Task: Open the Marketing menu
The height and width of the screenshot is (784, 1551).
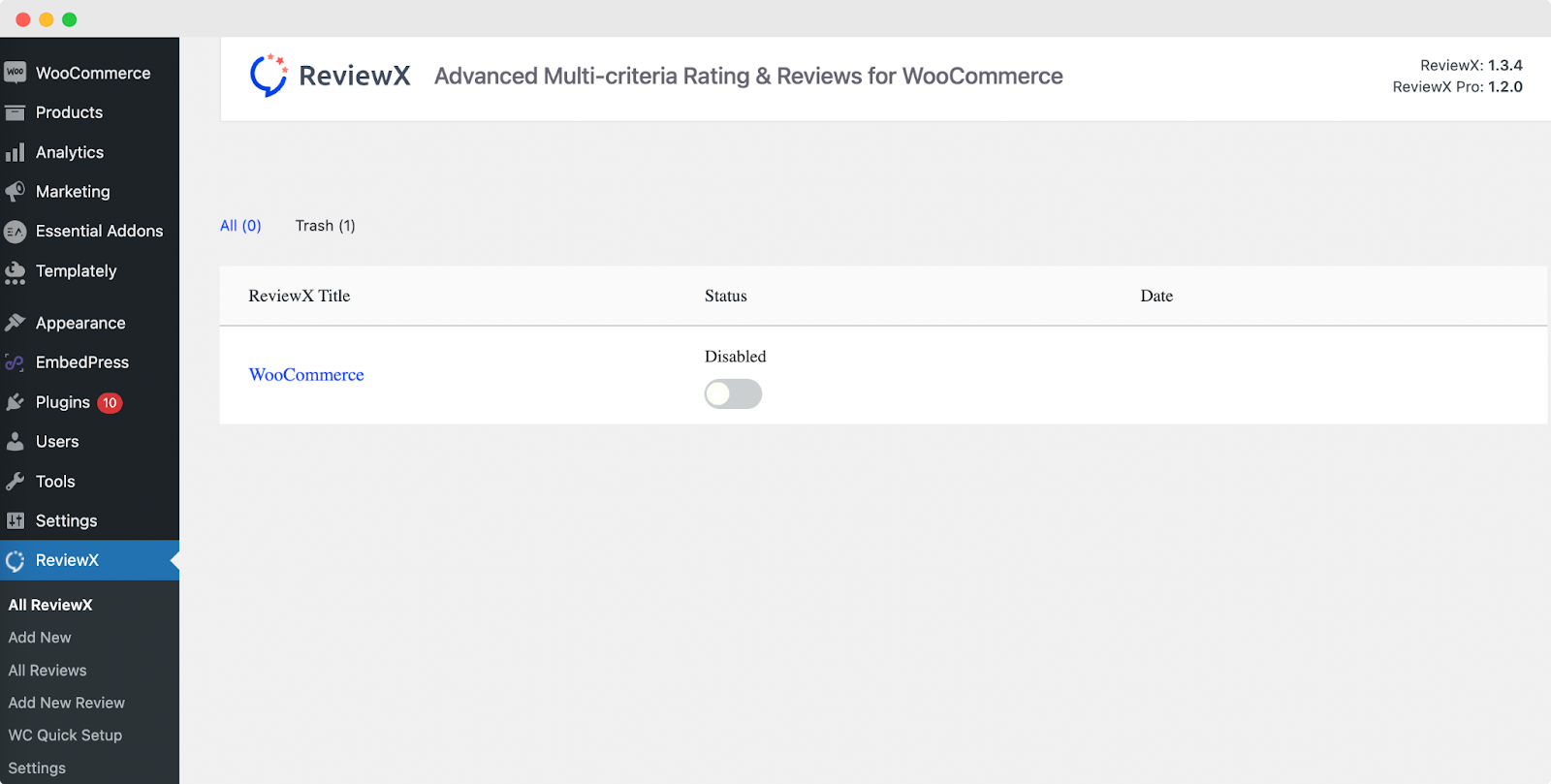Action: [73, 192]
